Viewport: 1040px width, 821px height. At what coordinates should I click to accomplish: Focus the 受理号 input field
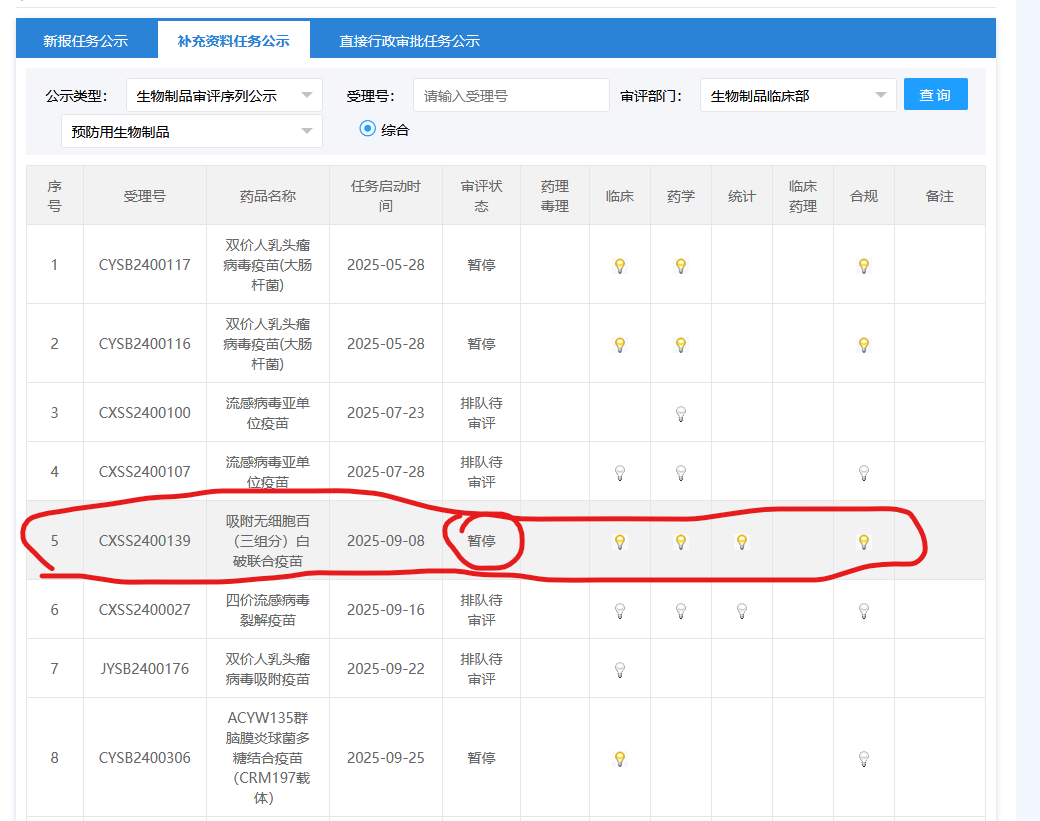click(x=511, y=95)
